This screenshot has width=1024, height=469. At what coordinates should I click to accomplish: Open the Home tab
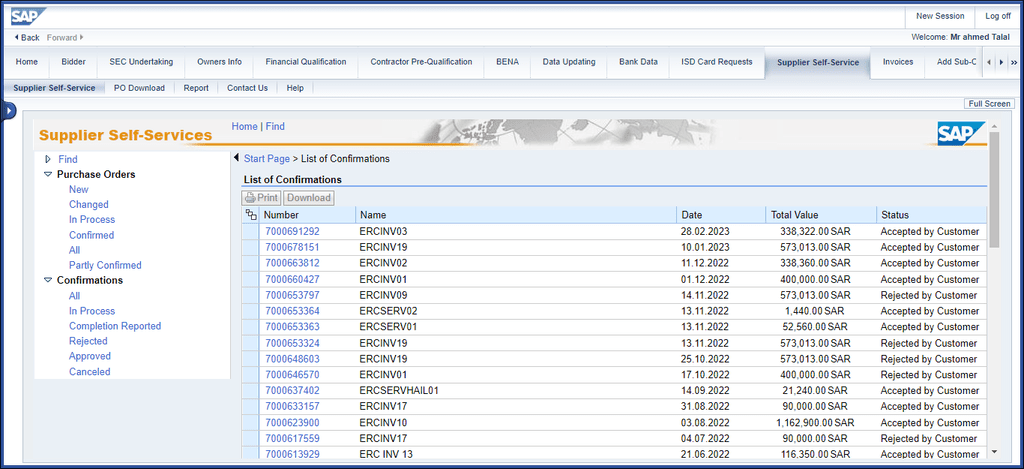[x=27, y=62]
